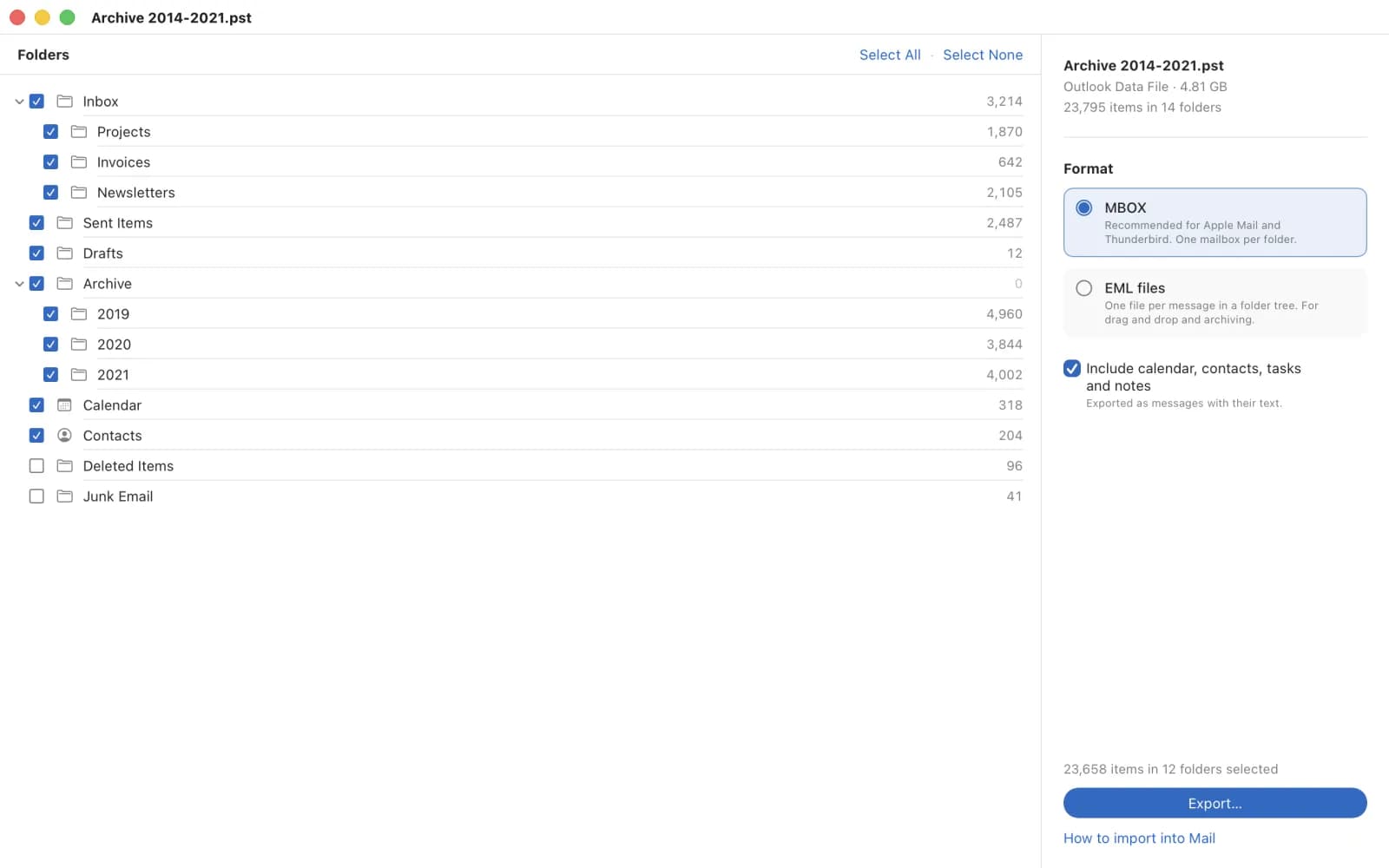Click the Calendar grid icon
1389x868 pixels.
coord(64,405)
